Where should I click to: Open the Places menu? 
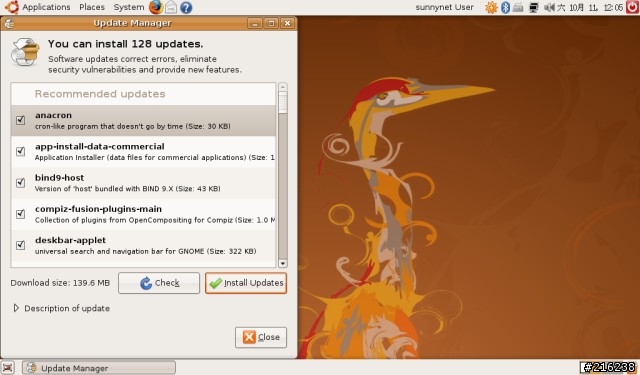pyautogui.click(x=92, y=7)
